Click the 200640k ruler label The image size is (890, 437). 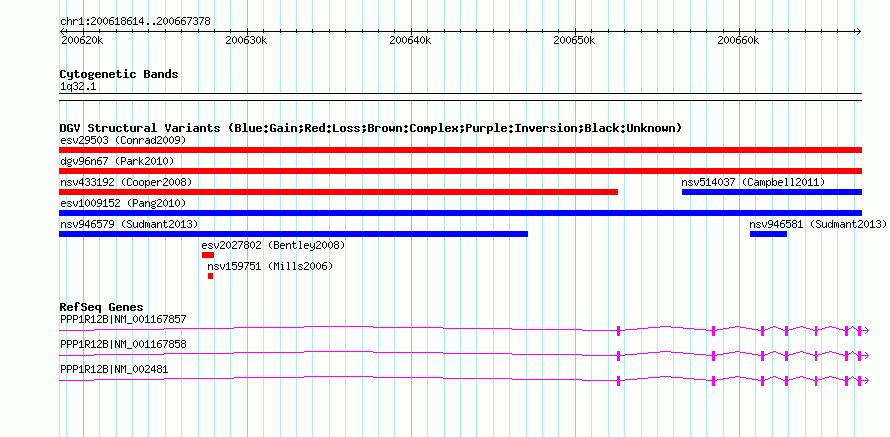pos(410,41)
